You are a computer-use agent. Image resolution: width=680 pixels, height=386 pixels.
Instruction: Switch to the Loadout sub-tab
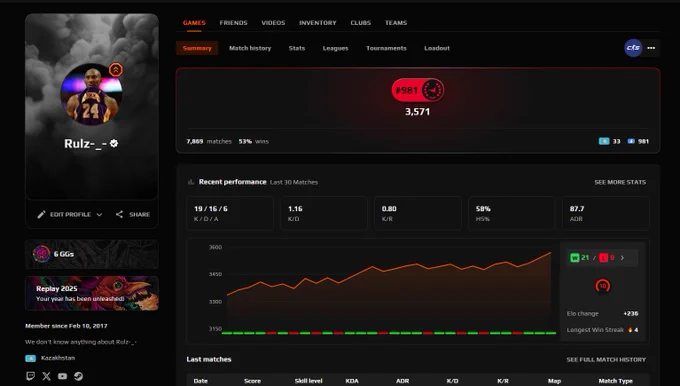point(437,48)
